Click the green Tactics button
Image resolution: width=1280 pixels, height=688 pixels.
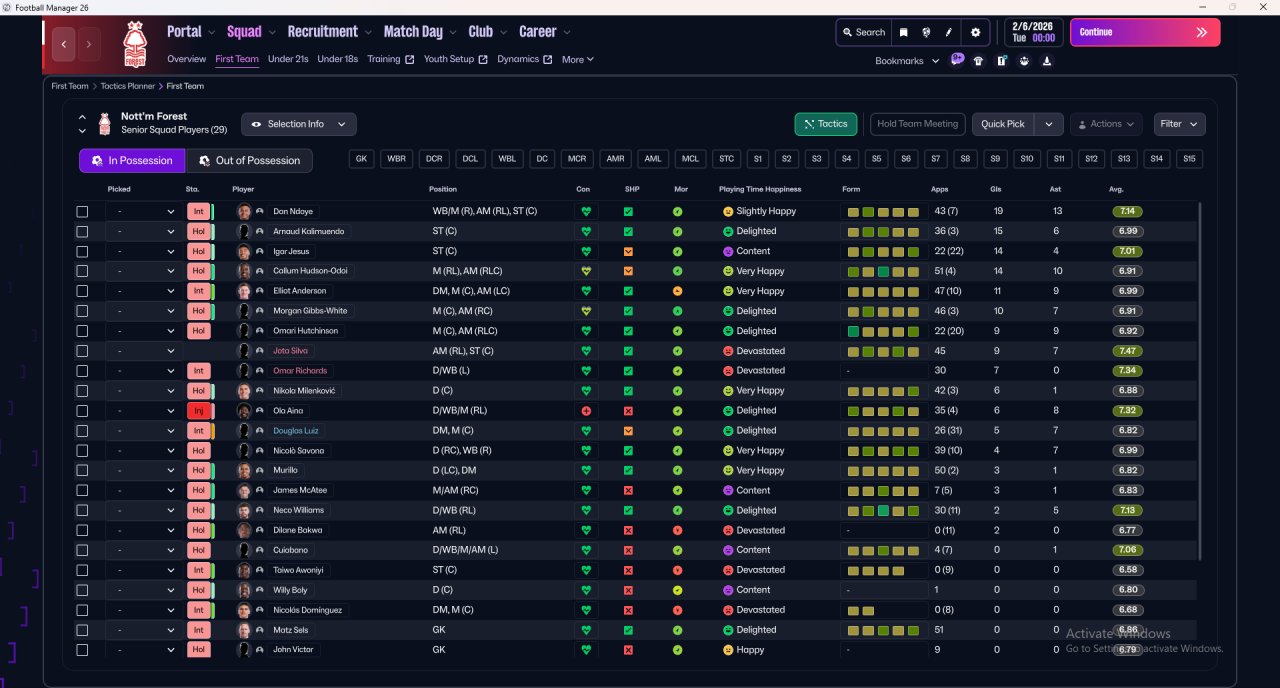pyautogui.click(x=826, y=124)
